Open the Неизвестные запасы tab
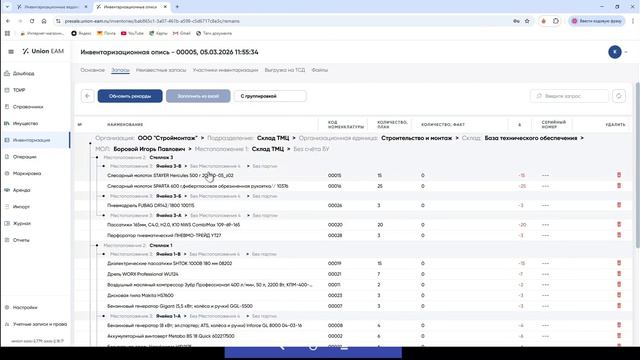The height and width of the screenshot is (360, 640). tap(161, 70)
